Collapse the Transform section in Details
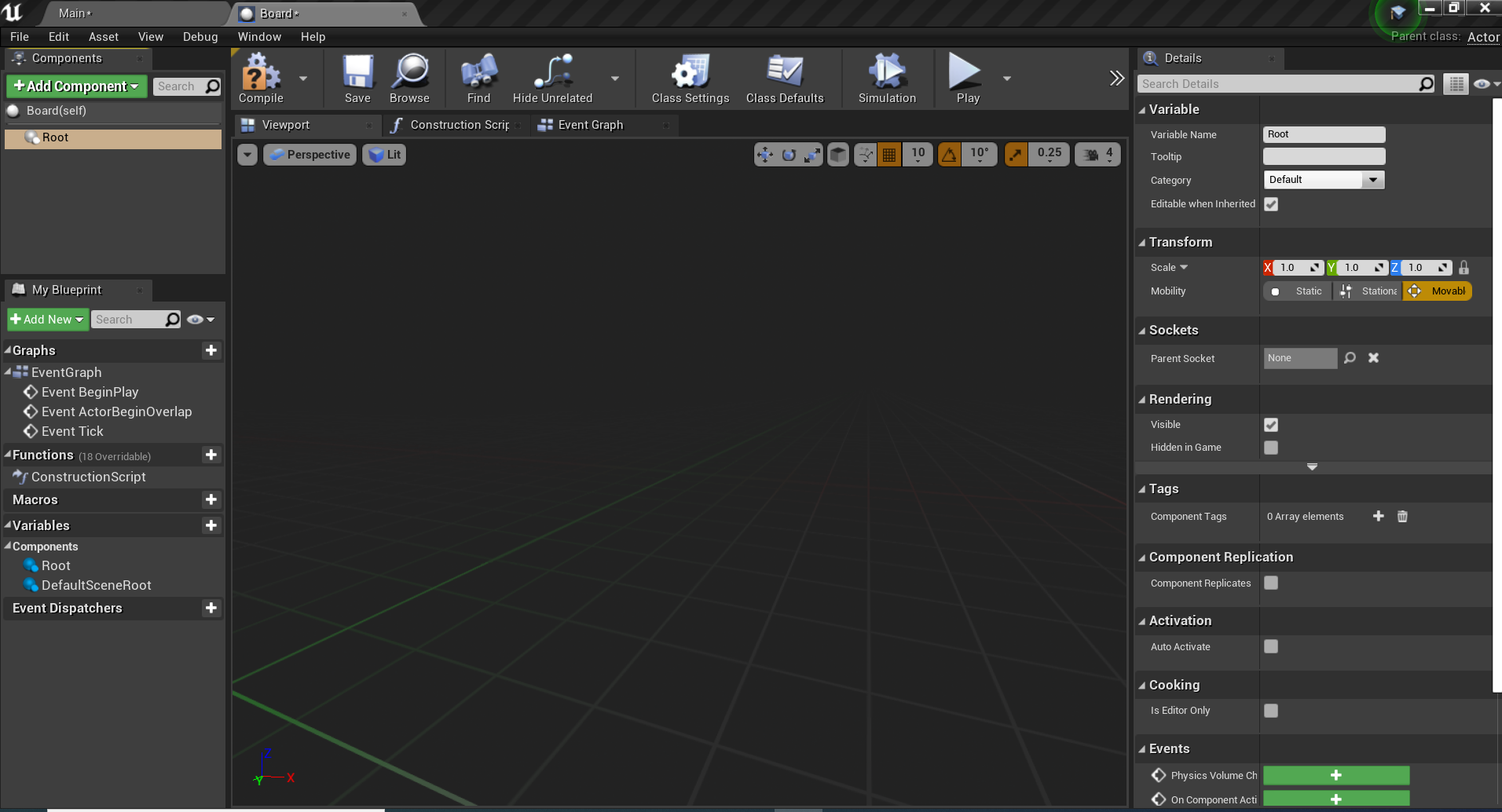This screenshot has width=1502, height=812. (x=1143, y=243)
